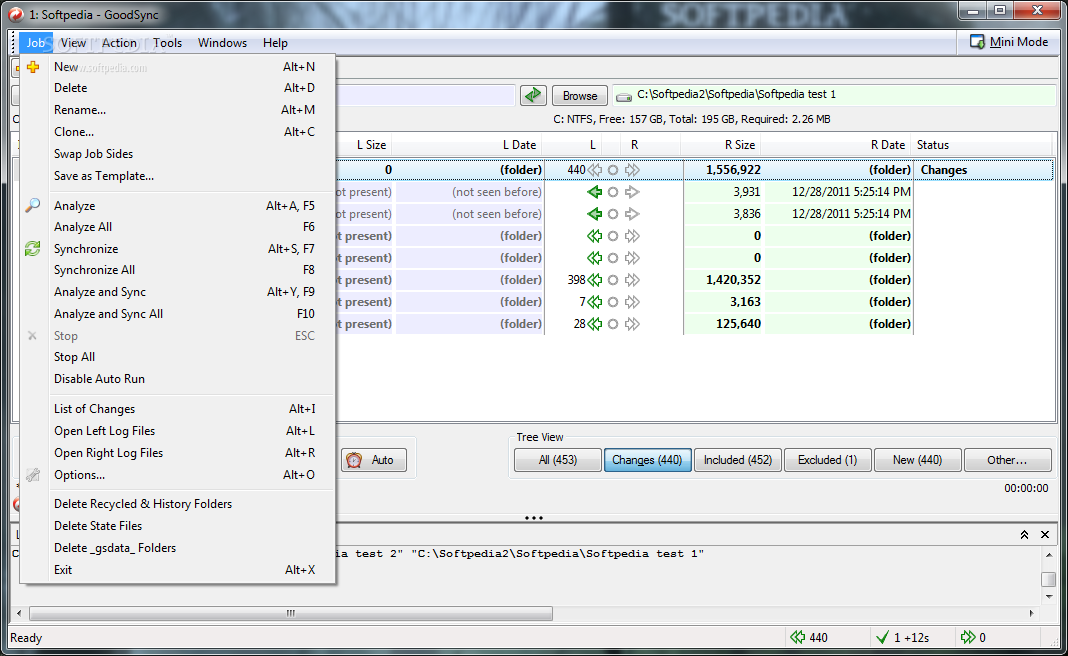Open the Other... filter options

pos(1007,460)
